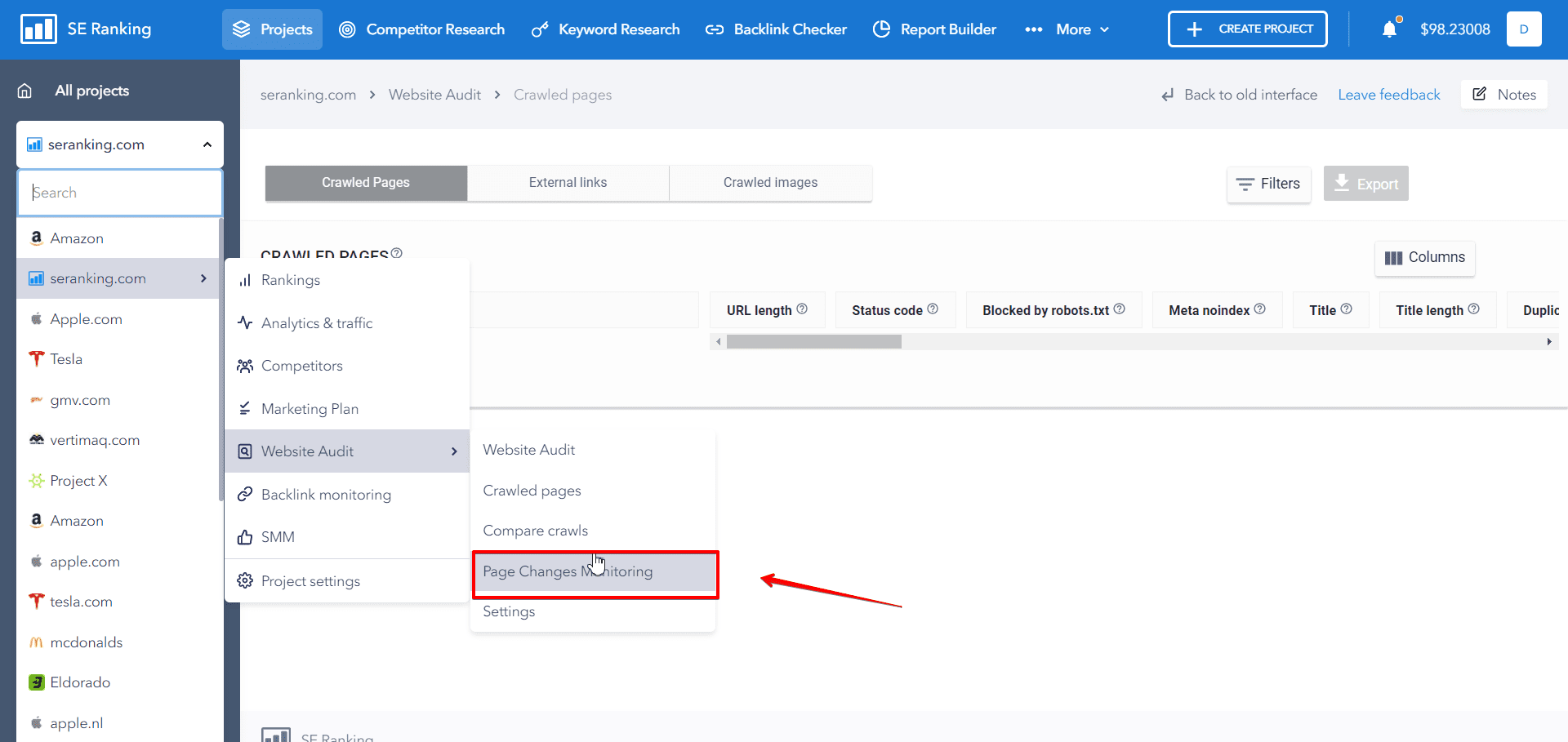
Task: Open Keyword Research in top navigation
Action: [x=605, y=29]
